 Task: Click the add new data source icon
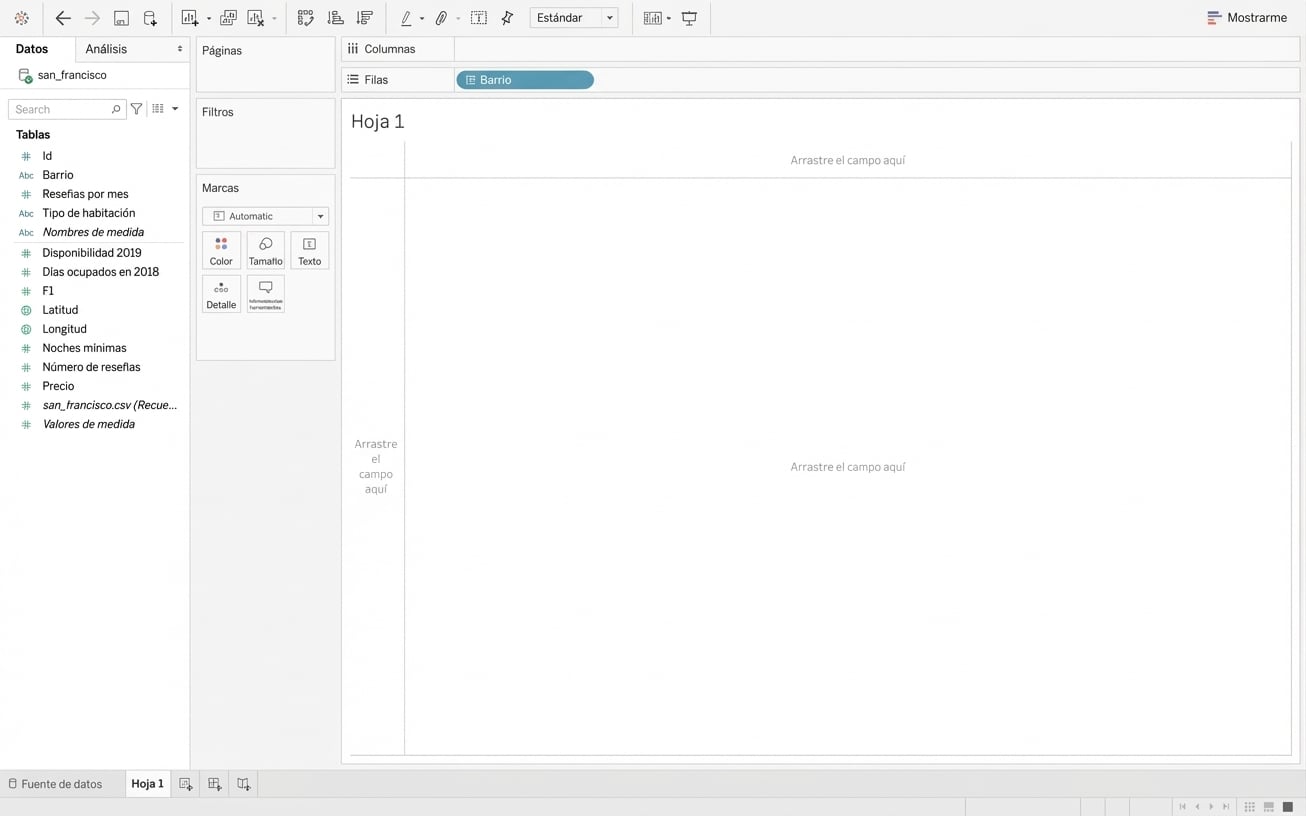point(150,18)
